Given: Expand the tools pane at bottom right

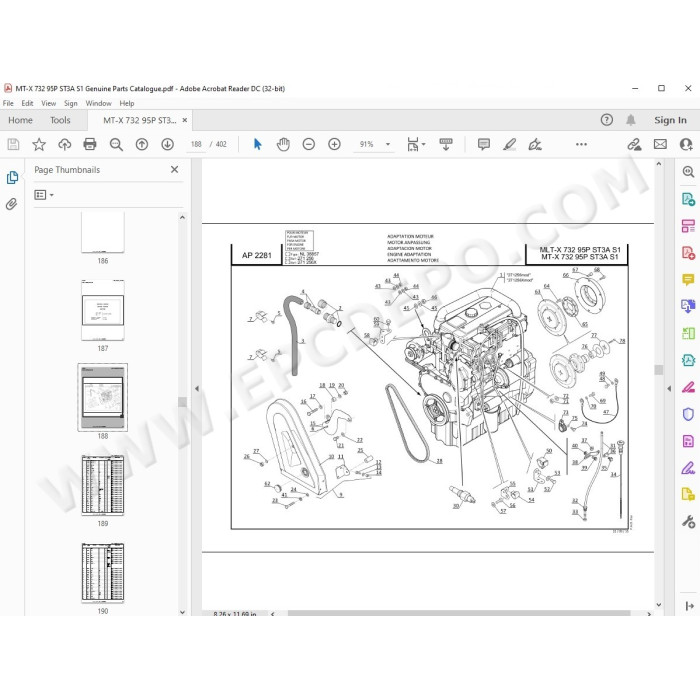Looking at the screenshot, I should pos(689,606).
